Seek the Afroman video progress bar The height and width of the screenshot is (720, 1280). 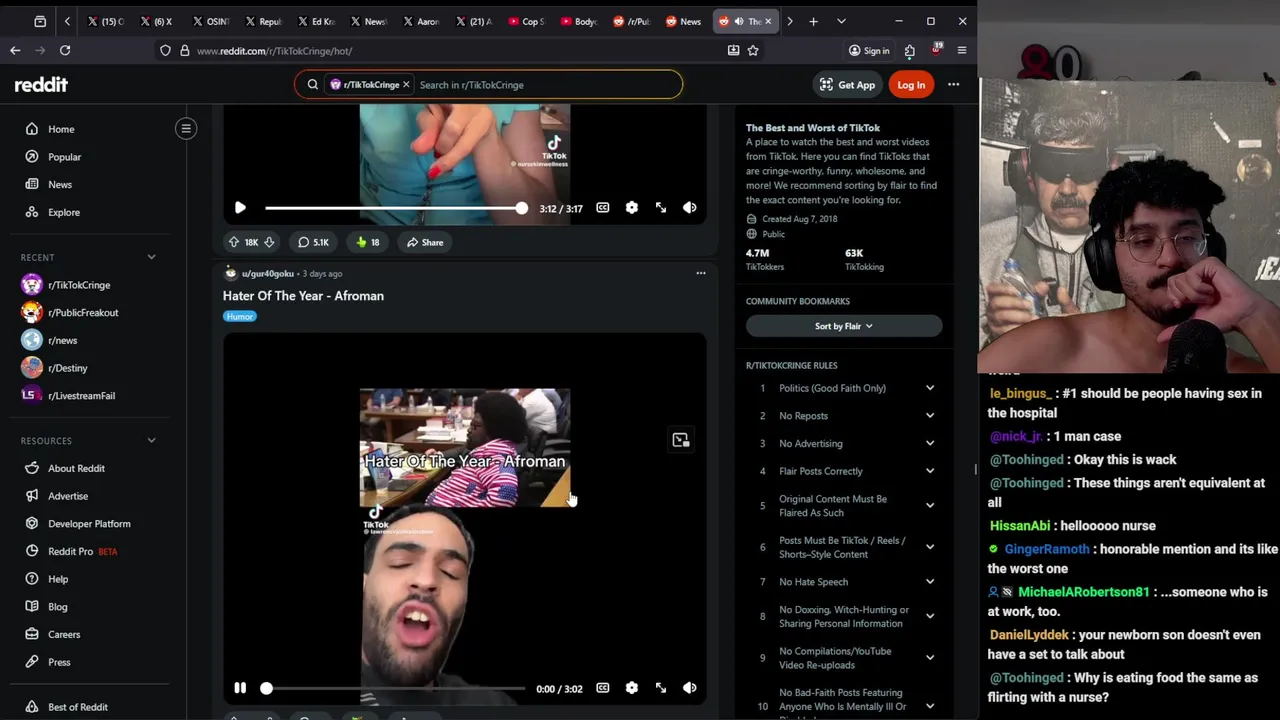click(x=394, y=688)
